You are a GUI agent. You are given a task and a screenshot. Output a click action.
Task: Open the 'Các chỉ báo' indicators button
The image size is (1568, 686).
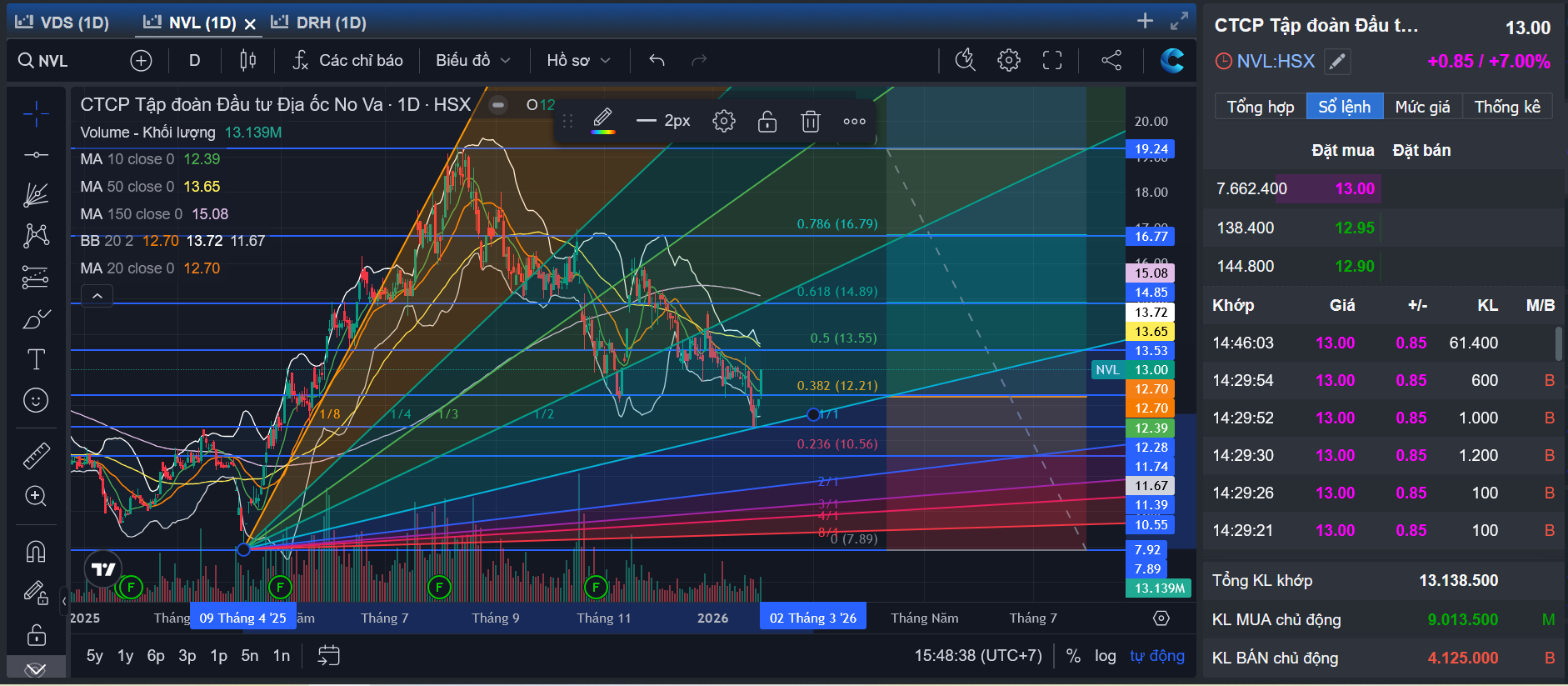(348, 60)
